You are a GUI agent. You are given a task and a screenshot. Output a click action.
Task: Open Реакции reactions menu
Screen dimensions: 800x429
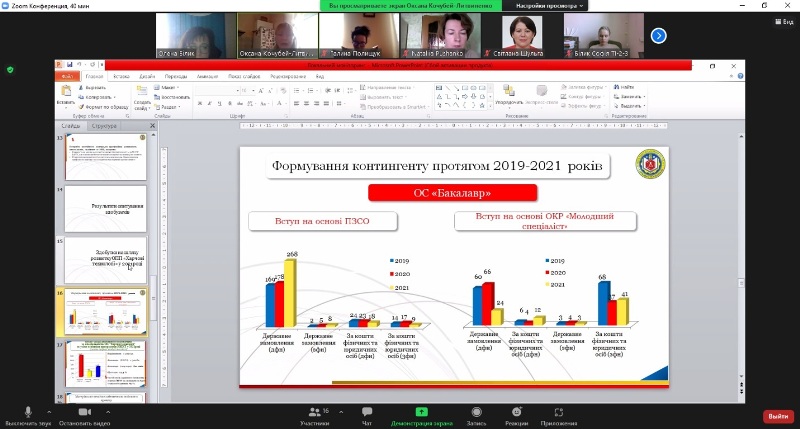[516, 416]
